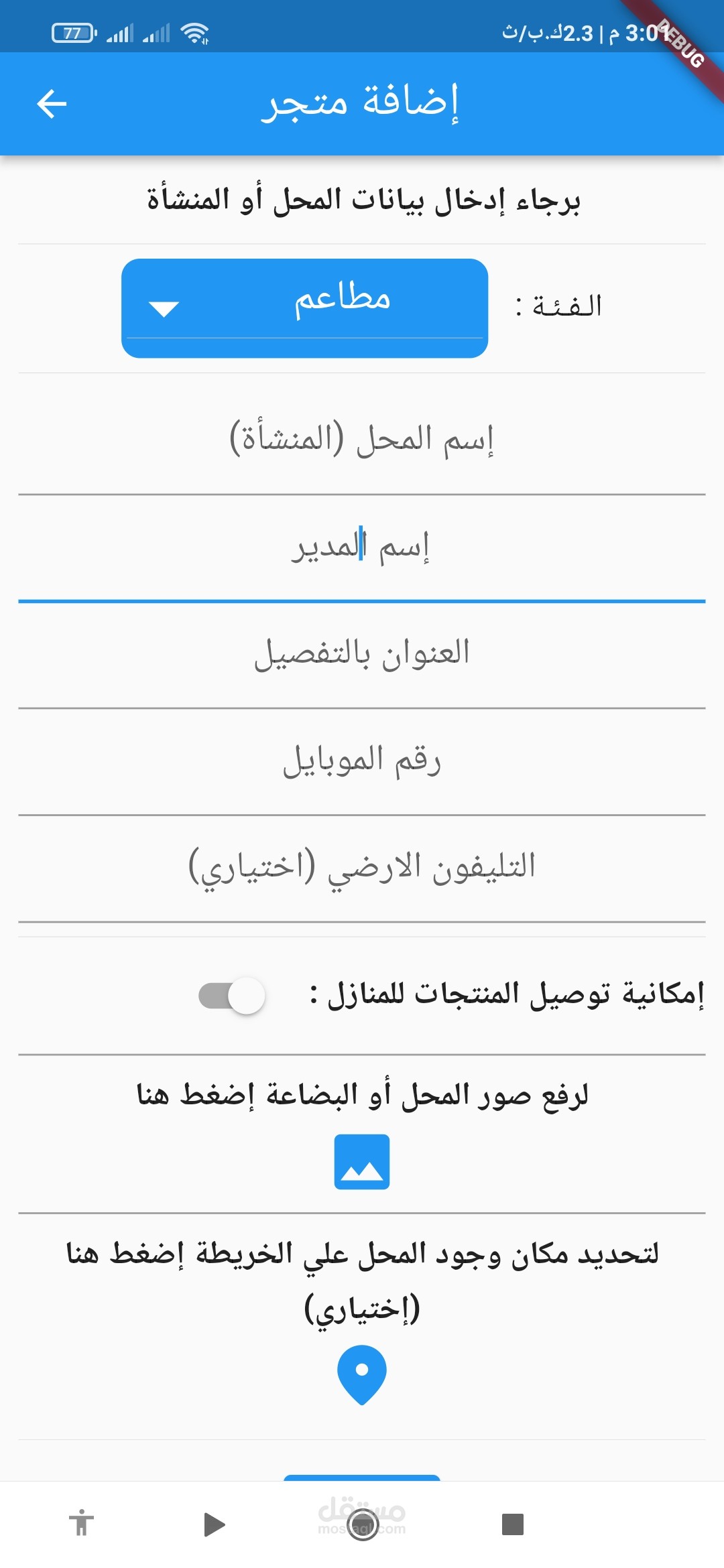Go back using the app bar arrow

click(x=52, y=104)
